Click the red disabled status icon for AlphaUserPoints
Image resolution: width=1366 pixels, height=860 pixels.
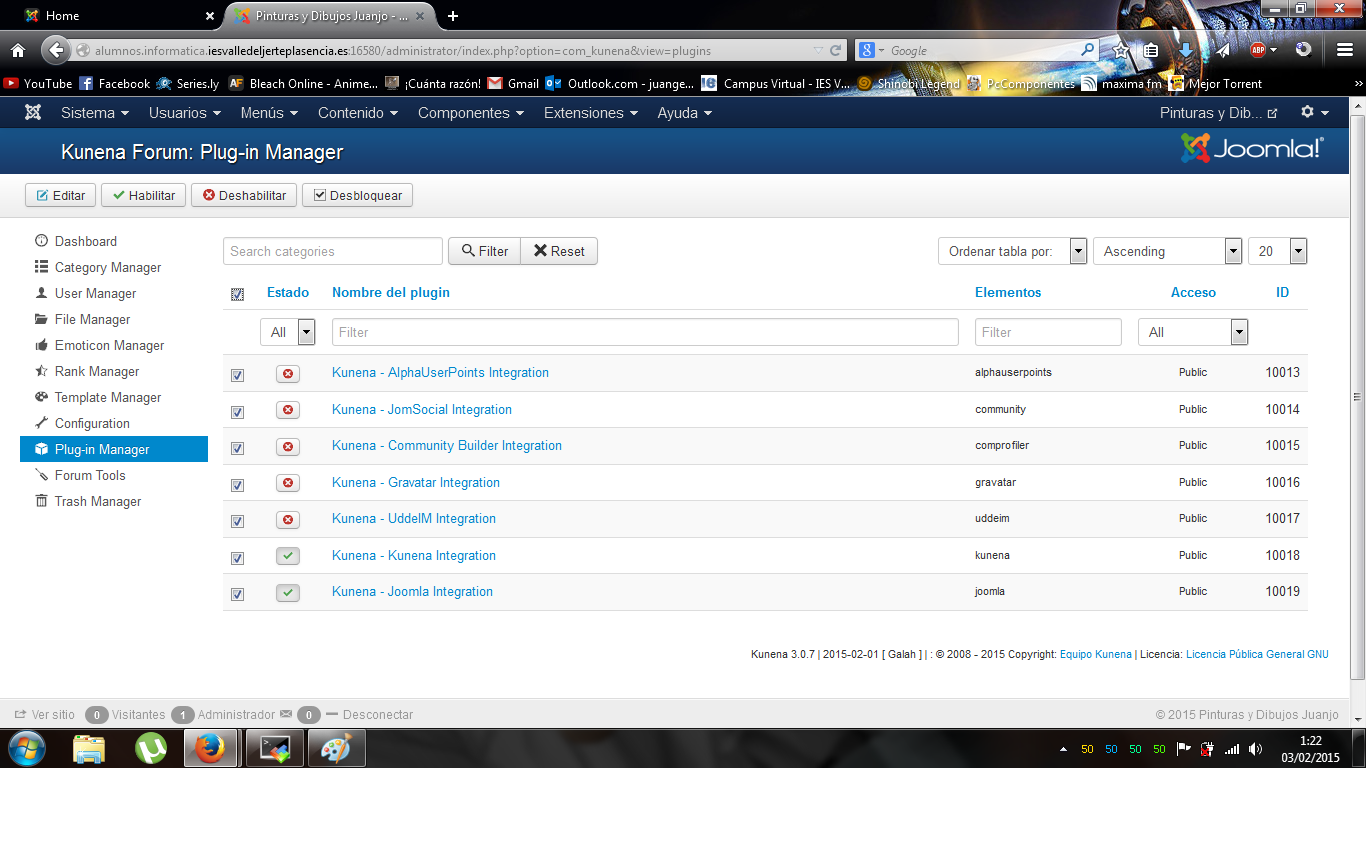[x=288, y=373]
